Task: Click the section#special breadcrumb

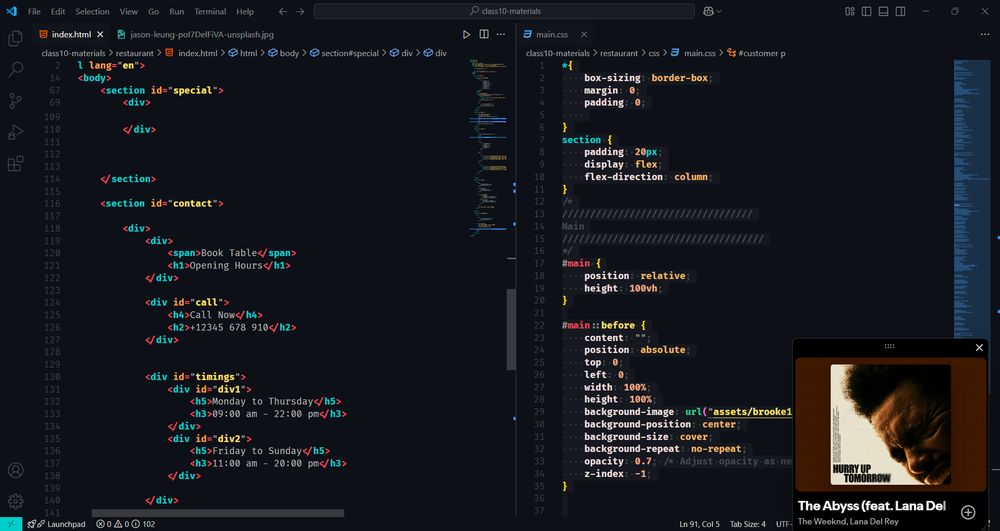Action: (x=344, y=53)
